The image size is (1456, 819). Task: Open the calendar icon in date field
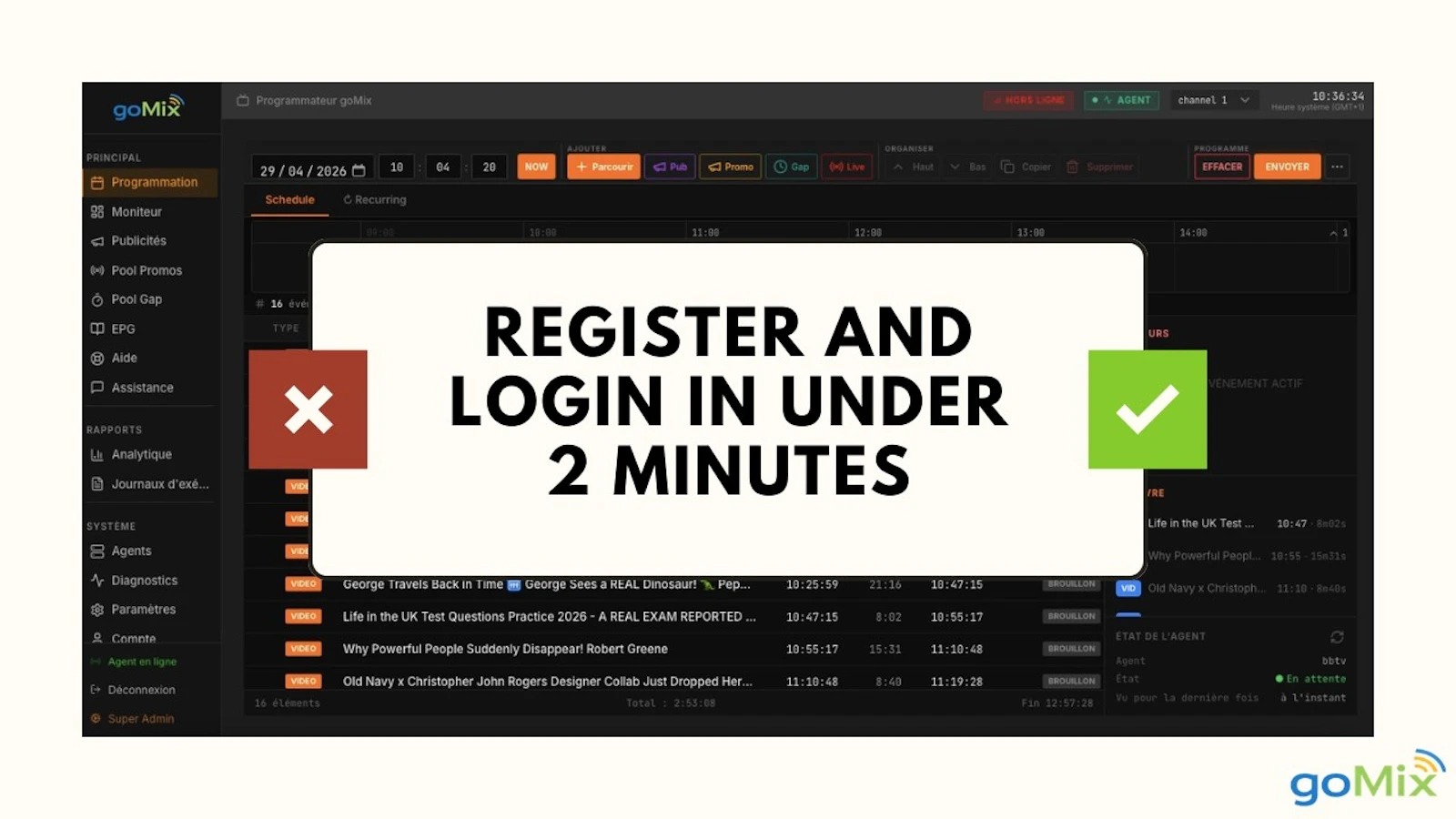point(359,170)
